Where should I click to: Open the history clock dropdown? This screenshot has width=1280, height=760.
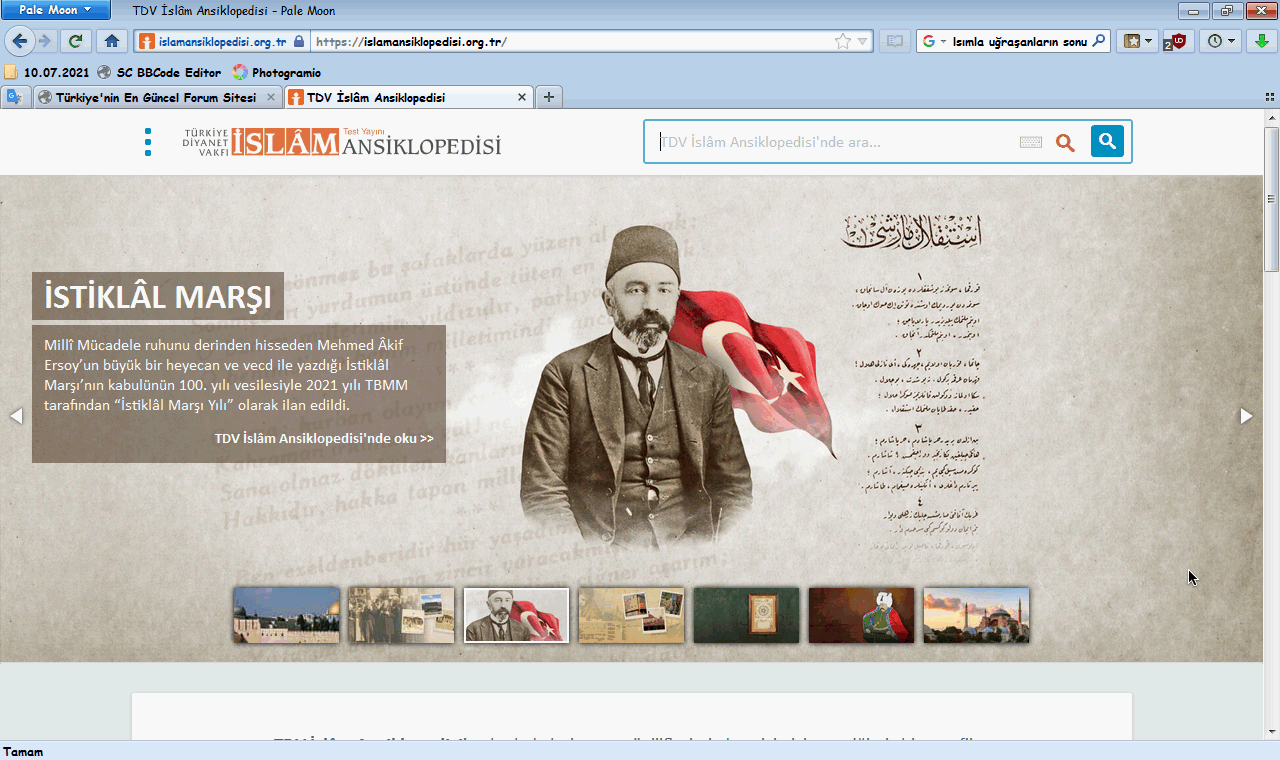pyautogui.click(x=1220, y=41)
